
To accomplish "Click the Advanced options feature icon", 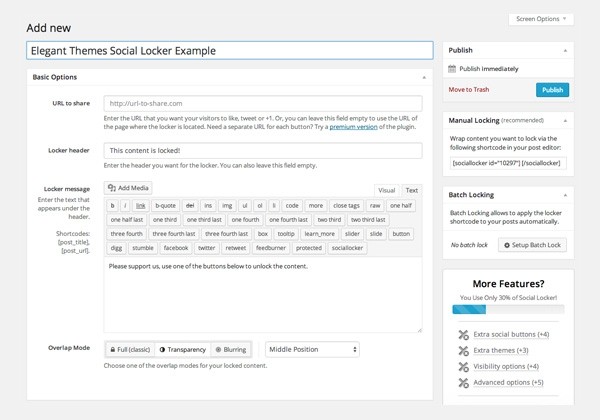I will 463,383.
